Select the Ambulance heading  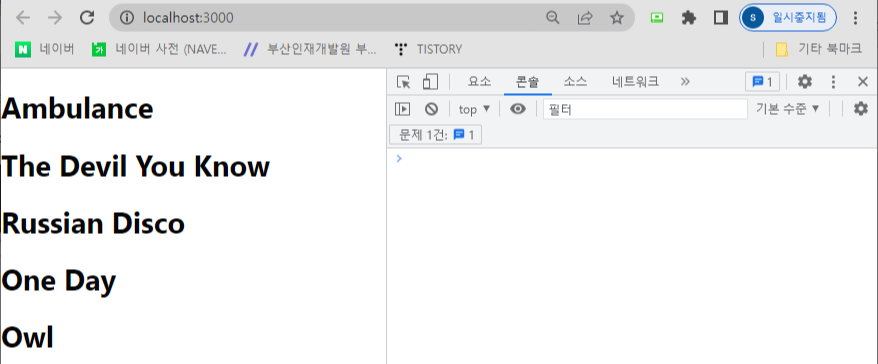coord(77,109)
